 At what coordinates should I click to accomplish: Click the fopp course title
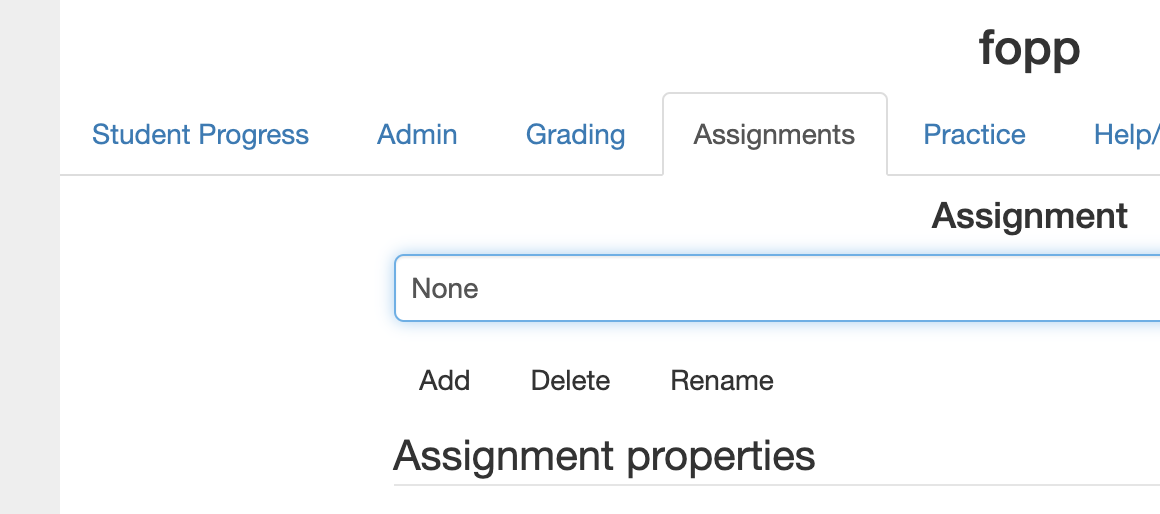pyautogui.click(x=1029, y=48)
